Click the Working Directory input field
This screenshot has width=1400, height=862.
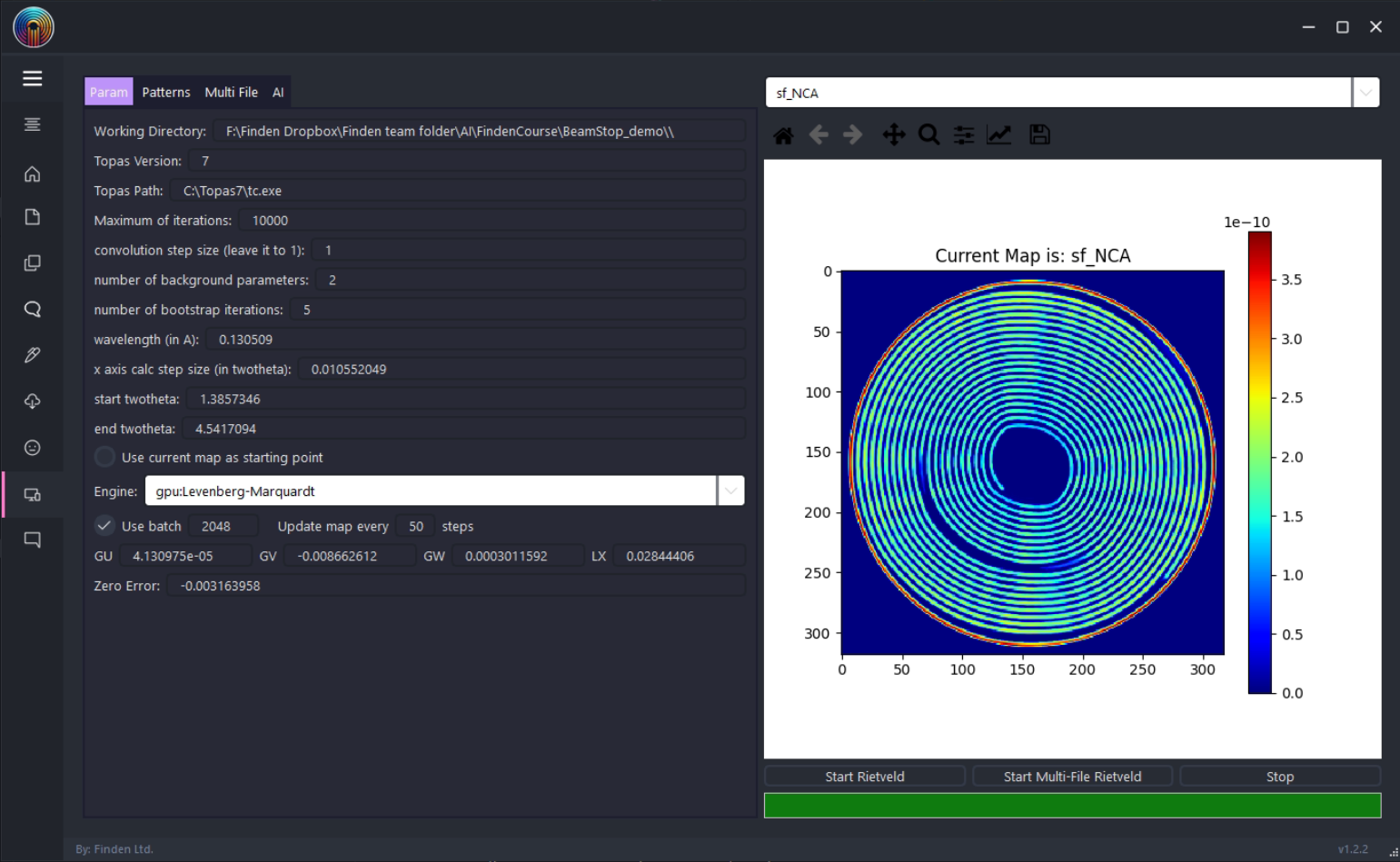click(480, 131)
